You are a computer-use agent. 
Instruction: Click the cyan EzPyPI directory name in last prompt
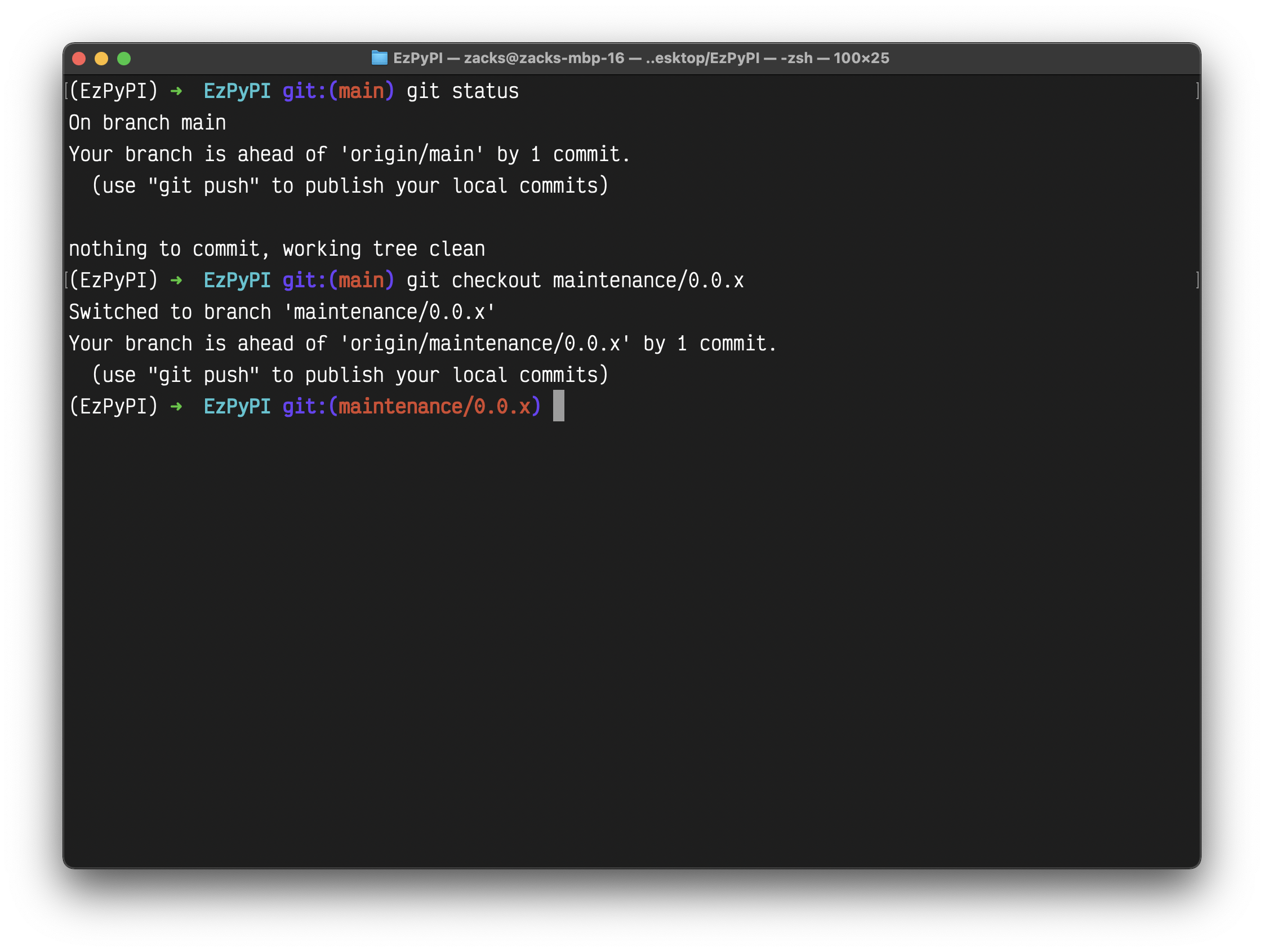tap(237, 407)
